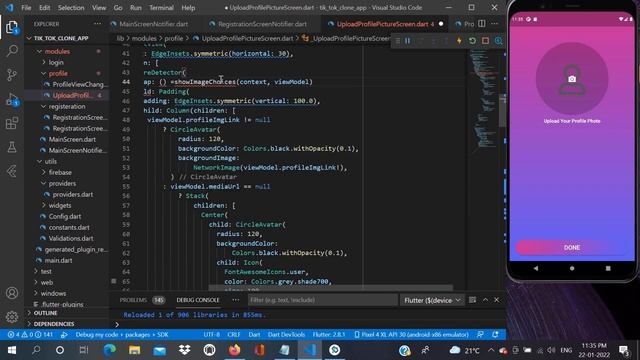Click Dart DevTools in status bar
This screenshot has height=360, width=640.
click(x=286, y=335)
